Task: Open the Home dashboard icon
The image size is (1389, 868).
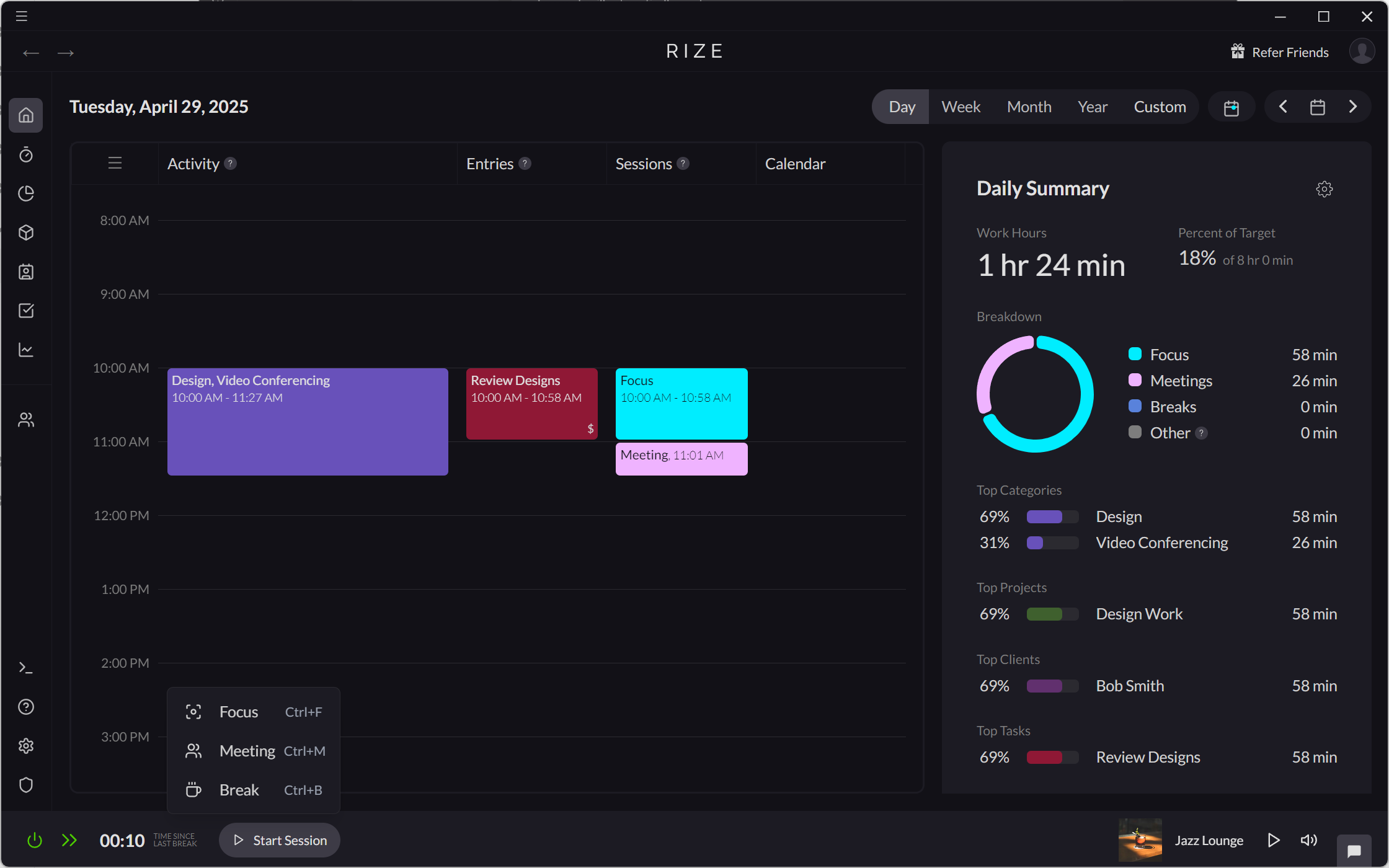Action: click(x=26, y=115)
